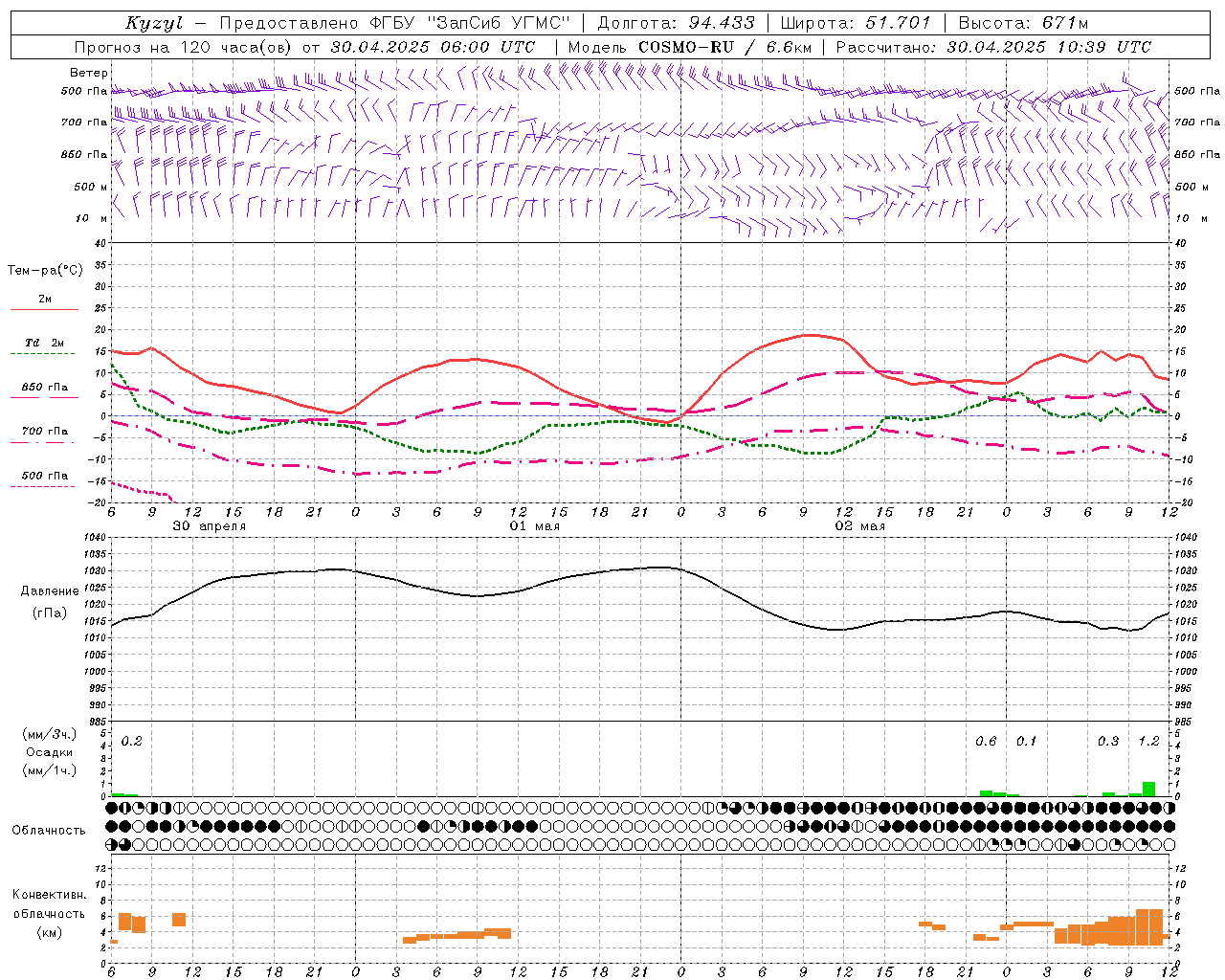Image resolution: width=1225 pixels, height=980 pixels.
Task: Click the dashed Td 2м legend line sample
Action: tap(44, 354)
